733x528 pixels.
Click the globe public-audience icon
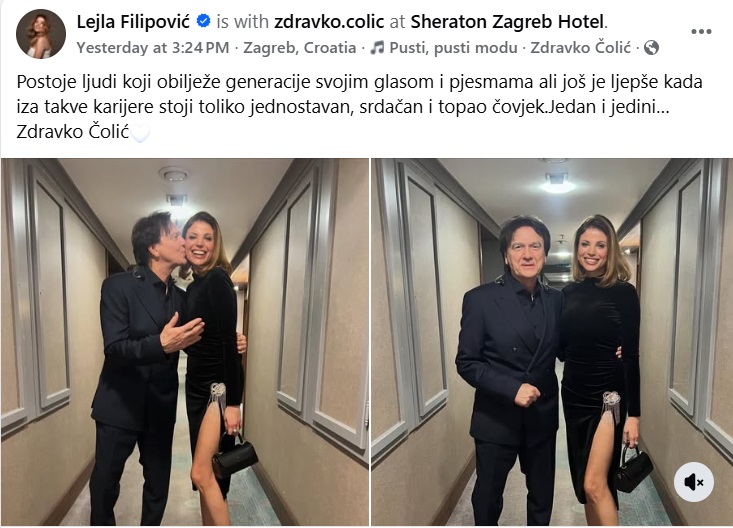pos(651,48)
